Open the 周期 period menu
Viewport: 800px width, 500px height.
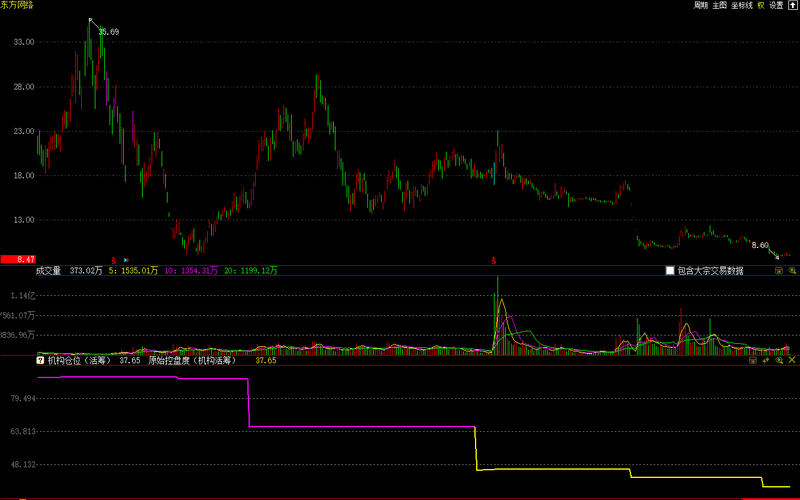click(701, 5)
